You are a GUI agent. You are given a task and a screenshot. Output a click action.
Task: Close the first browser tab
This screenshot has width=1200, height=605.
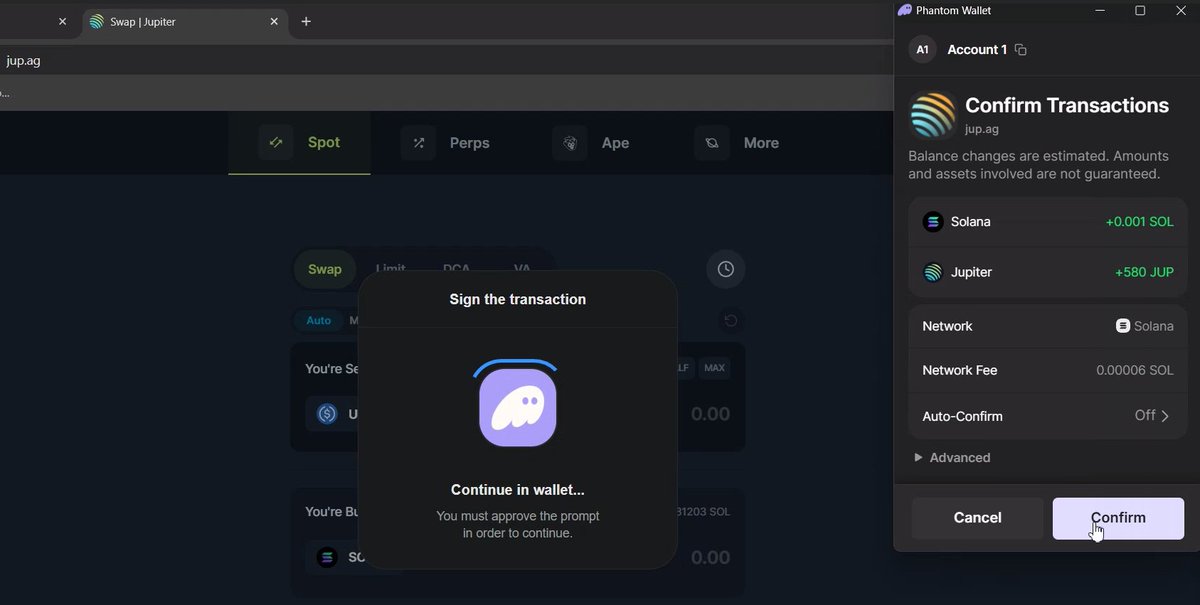click(62, 21)
